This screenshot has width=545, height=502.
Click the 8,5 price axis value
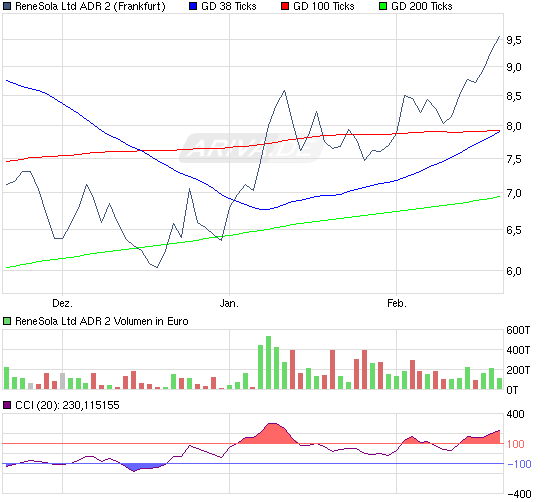coord(514,96)
